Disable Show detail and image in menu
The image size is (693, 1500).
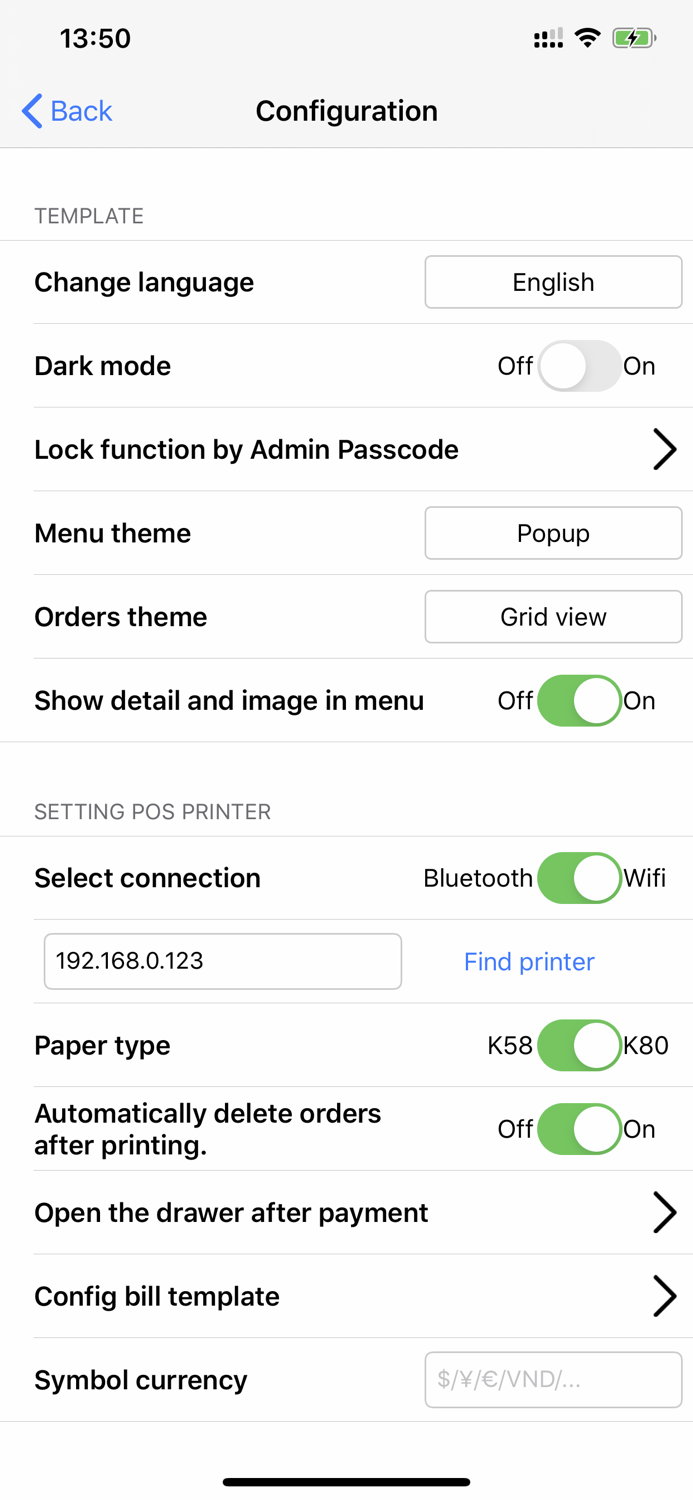578,700
